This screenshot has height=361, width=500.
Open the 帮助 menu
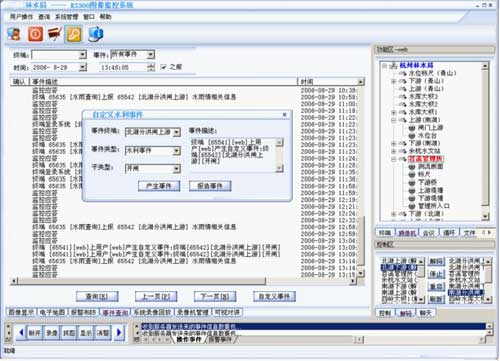point(105,17)
